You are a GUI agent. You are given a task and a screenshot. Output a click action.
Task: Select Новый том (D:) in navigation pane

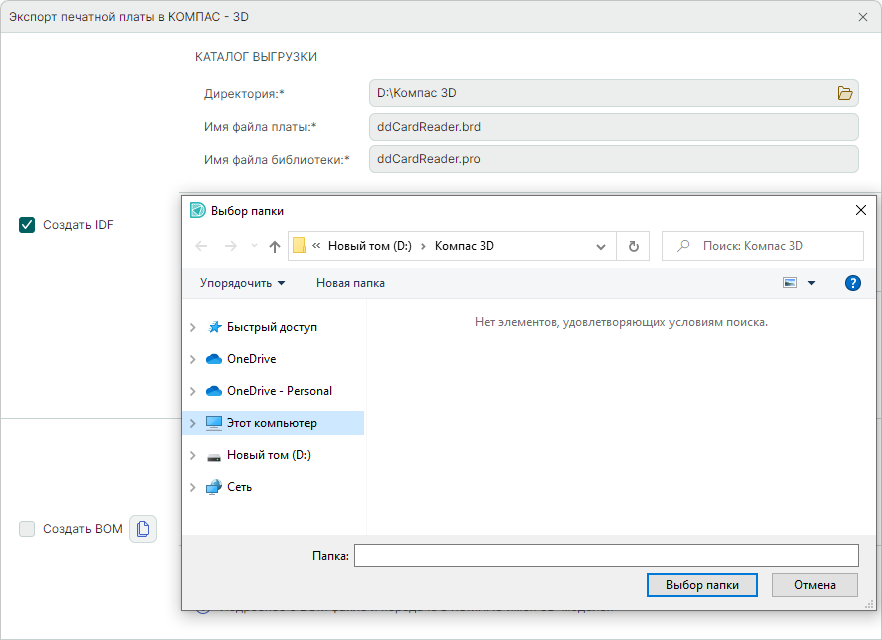coord(268,455)
